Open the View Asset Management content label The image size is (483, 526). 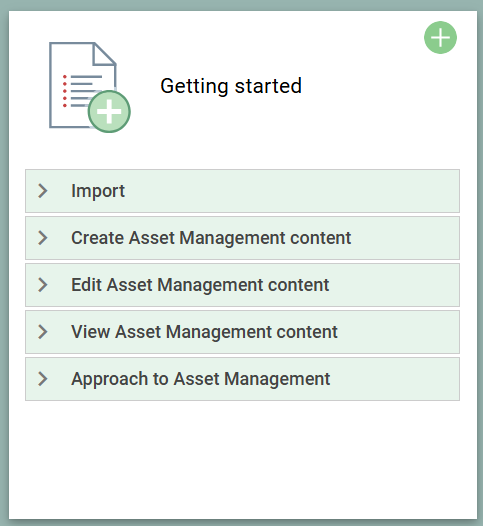[x=204, y=332]
